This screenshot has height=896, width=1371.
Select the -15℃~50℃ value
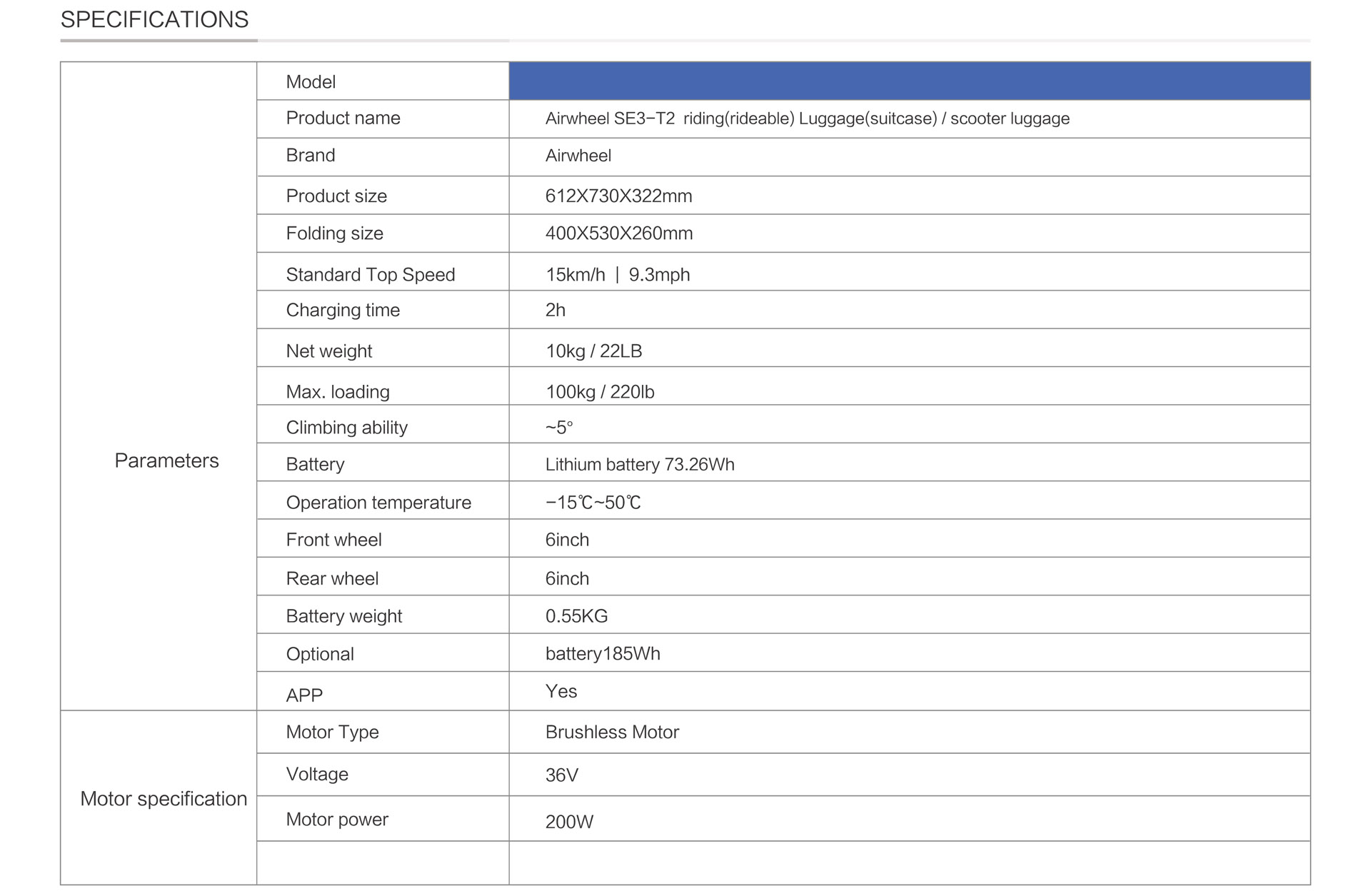click(x=593, y=503)
